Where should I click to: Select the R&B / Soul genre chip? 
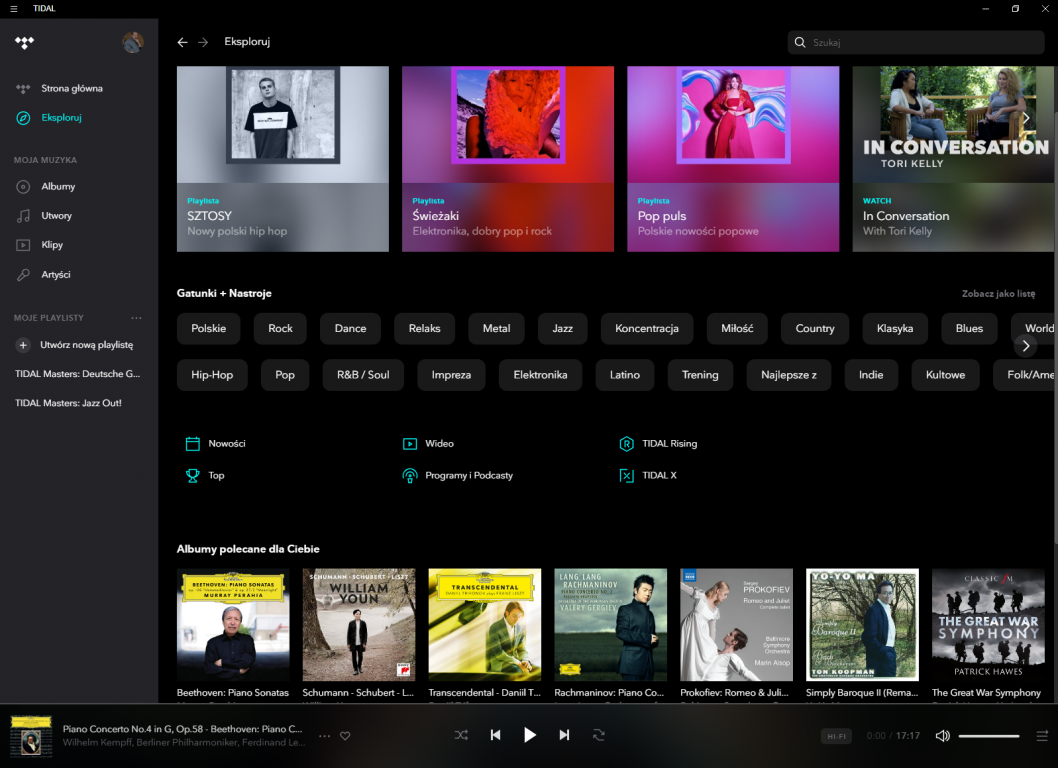pyautogui.click(x=363, y=375)
